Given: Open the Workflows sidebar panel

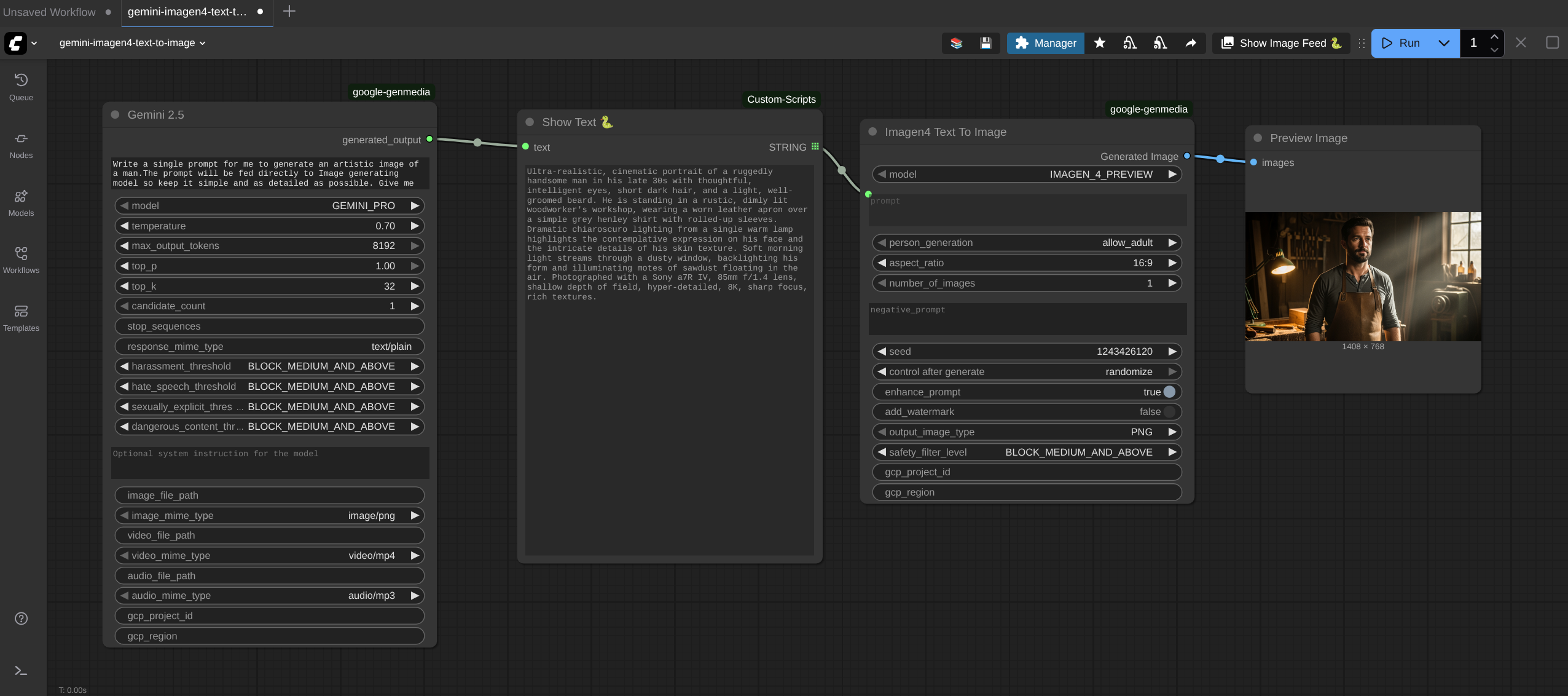Looking at the screenshot, I should pyautogui.click(x=21, y=261).
